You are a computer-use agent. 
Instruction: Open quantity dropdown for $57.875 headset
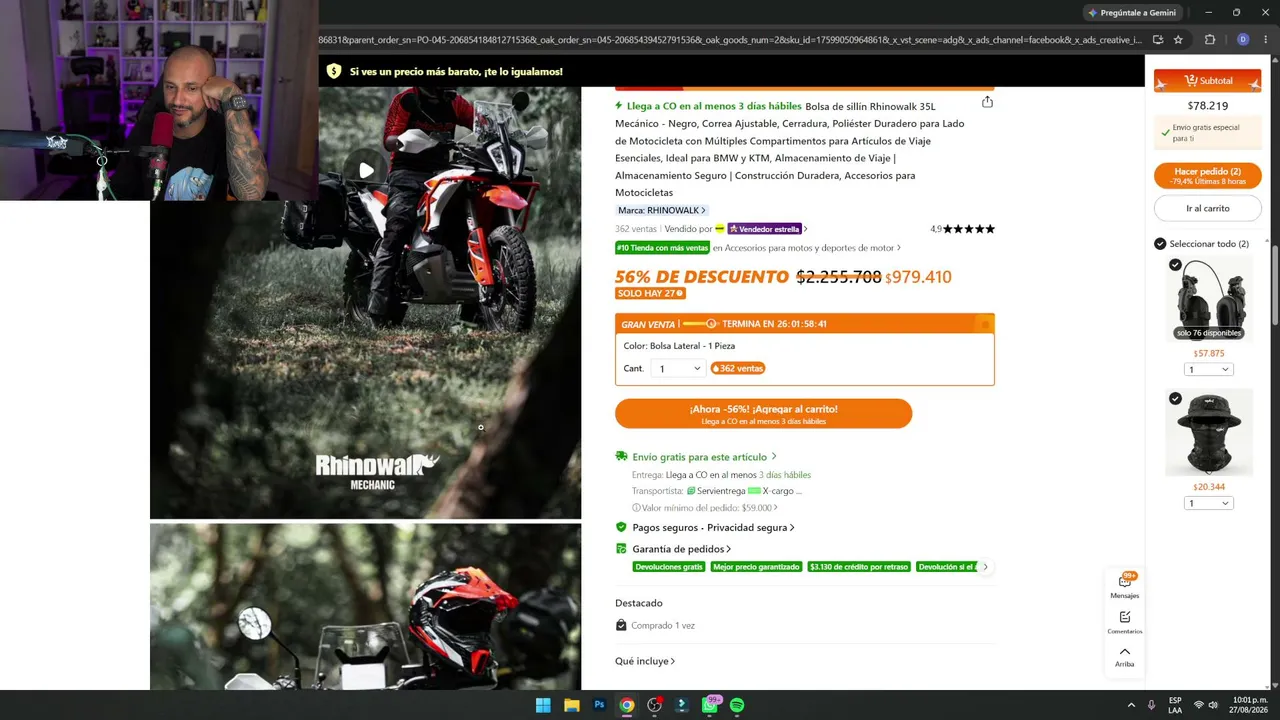click(x=1209, y=370)
